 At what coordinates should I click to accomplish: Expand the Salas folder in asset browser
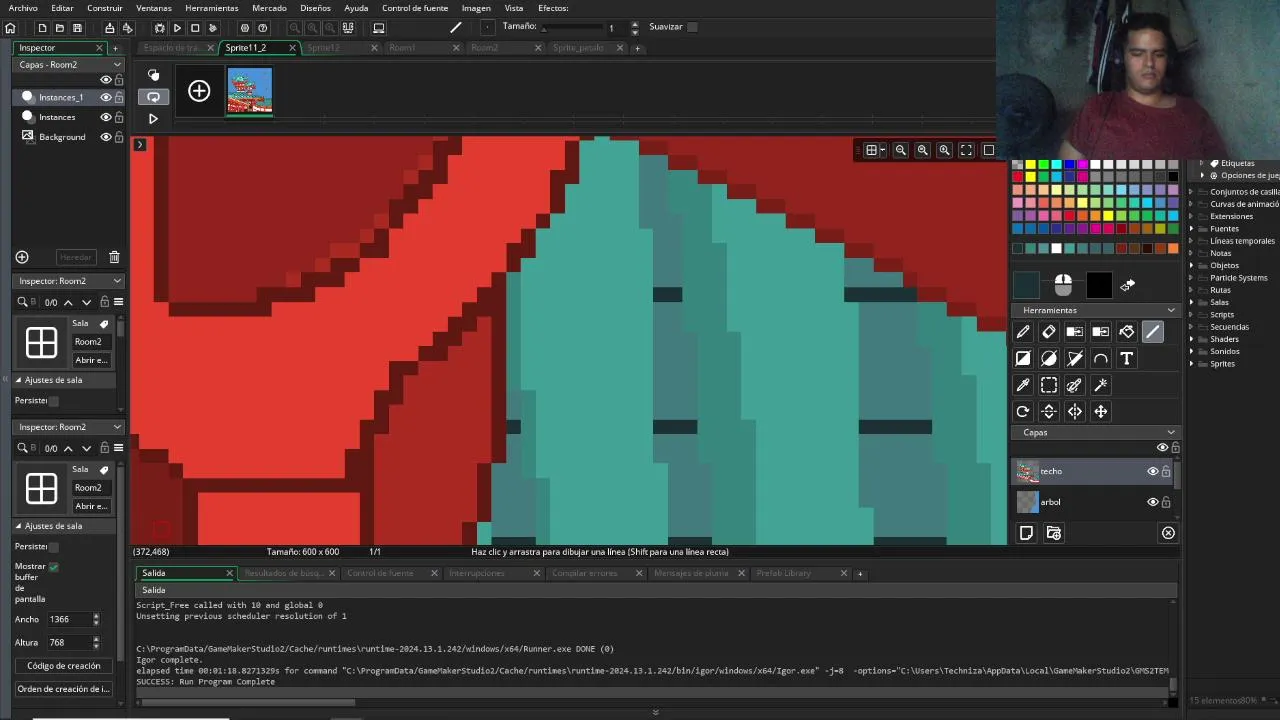(x=1192, y=302)
